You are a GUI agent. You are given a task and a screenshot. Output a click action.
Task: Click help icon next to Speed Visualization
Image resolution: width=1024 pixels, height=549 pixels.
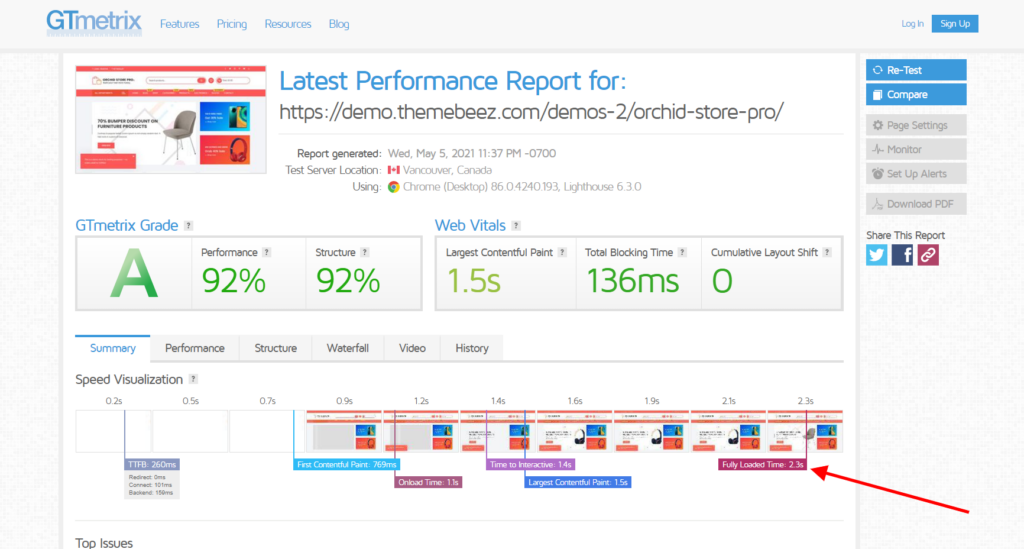click(193, 380)
